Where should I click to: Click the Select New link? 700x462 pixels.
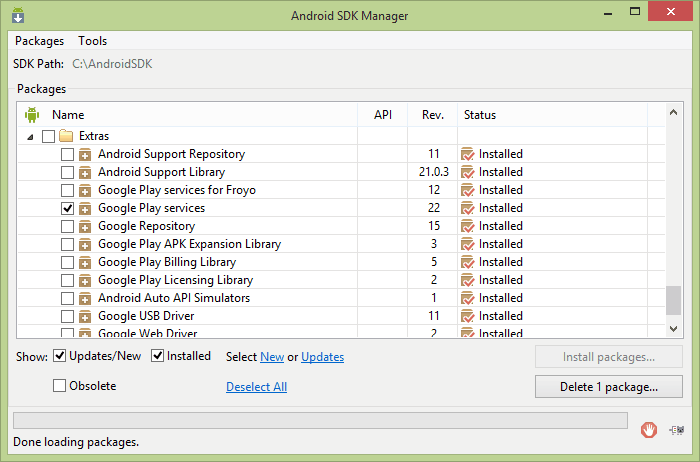tap(272, 357)
